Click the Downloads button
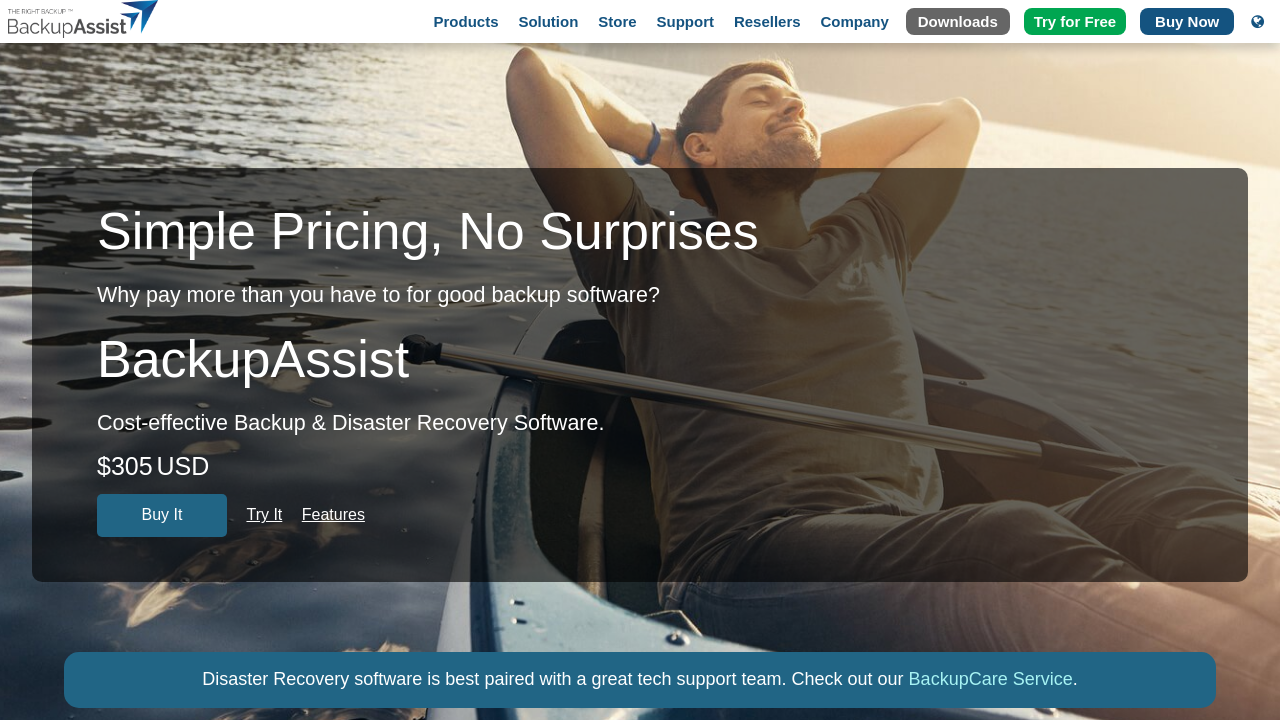This screenshot has height=720, width=1280. click(x=958, y=22)
